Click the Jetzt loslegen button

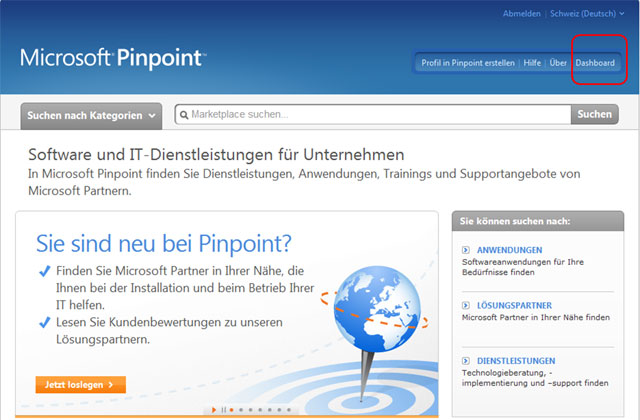[80, 384]
